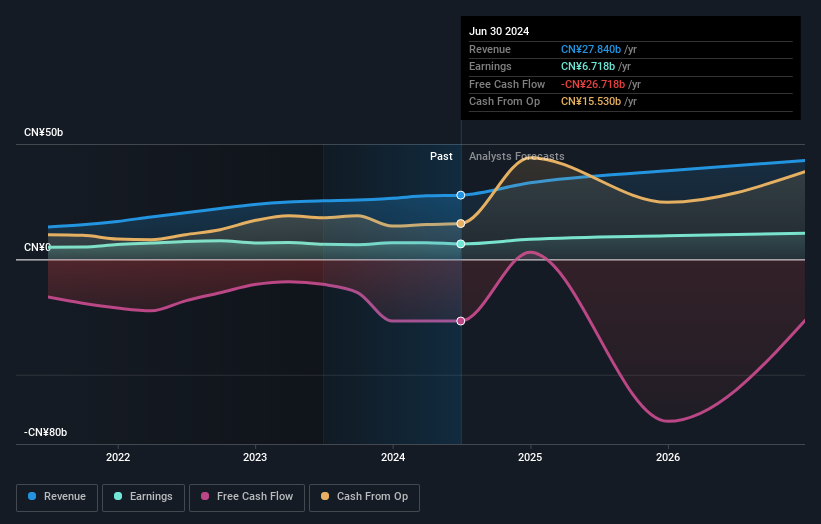Click the -CN¥26.718b free cash flow value

(x=593, y=84)
